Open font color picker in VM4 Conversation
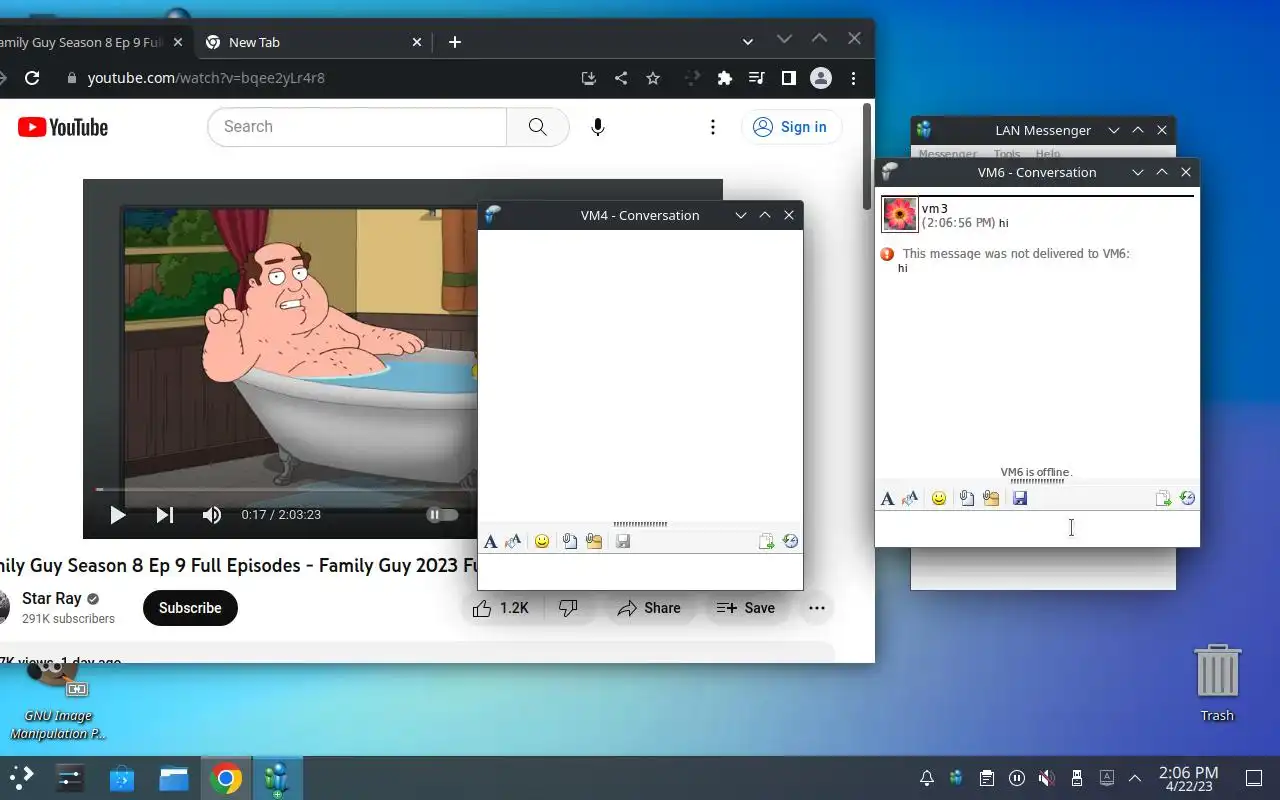This screenshot has width=1280, height=800. pyautogui.click(x=513, y=541)
